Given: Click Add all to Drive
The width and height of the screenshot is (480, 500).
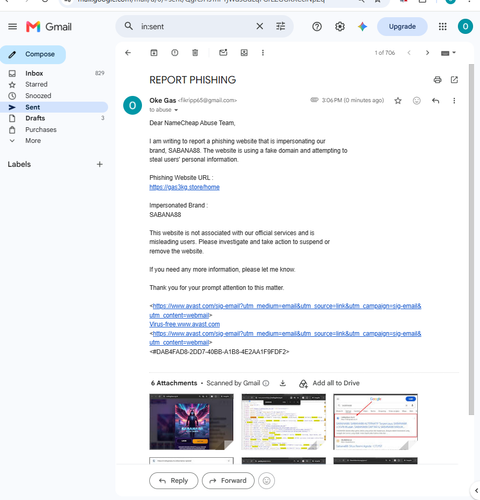Looking at the screenshot, I should [330, 383].
